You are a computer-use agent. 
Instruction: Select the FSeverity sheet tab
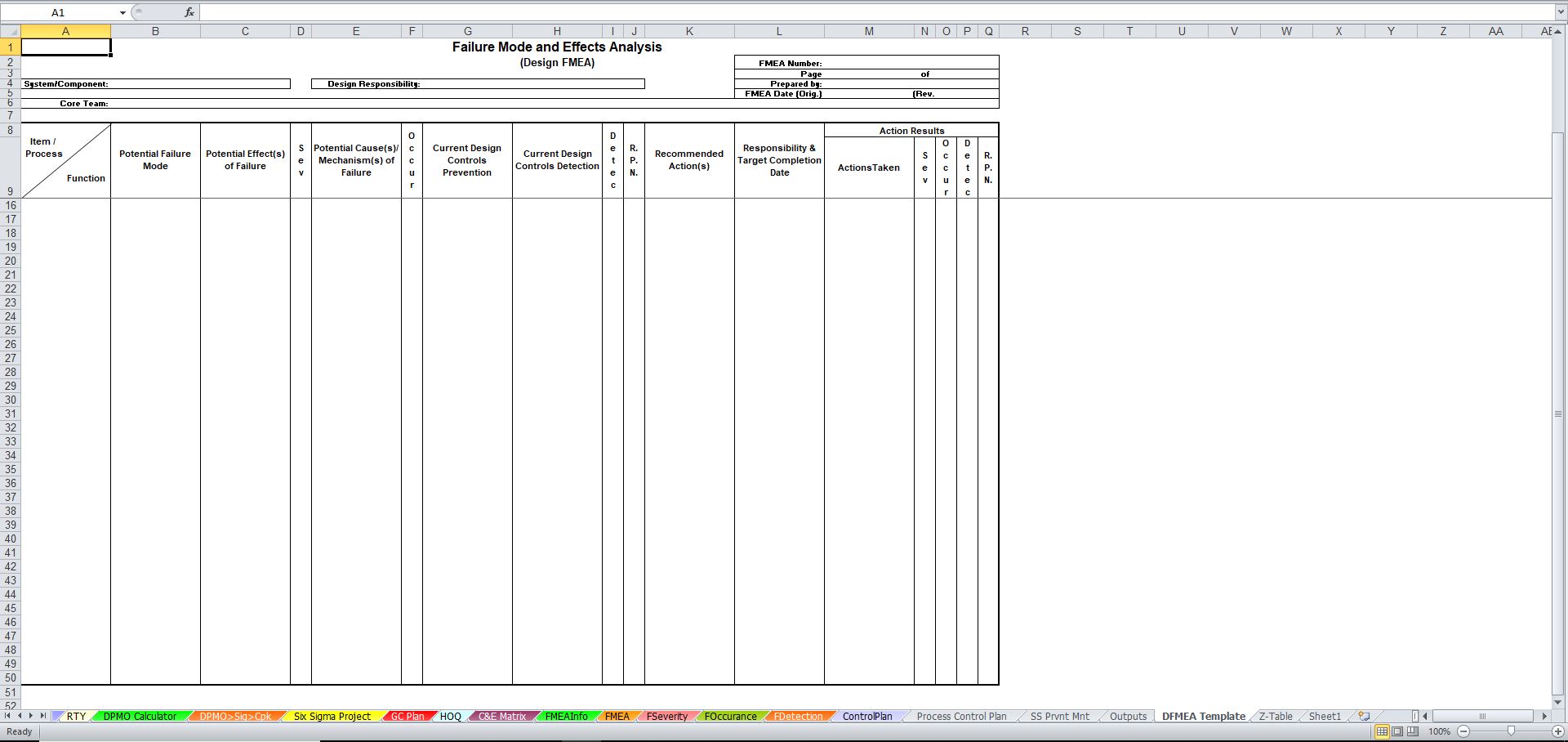pyautogui.click(x=667, y=717)
